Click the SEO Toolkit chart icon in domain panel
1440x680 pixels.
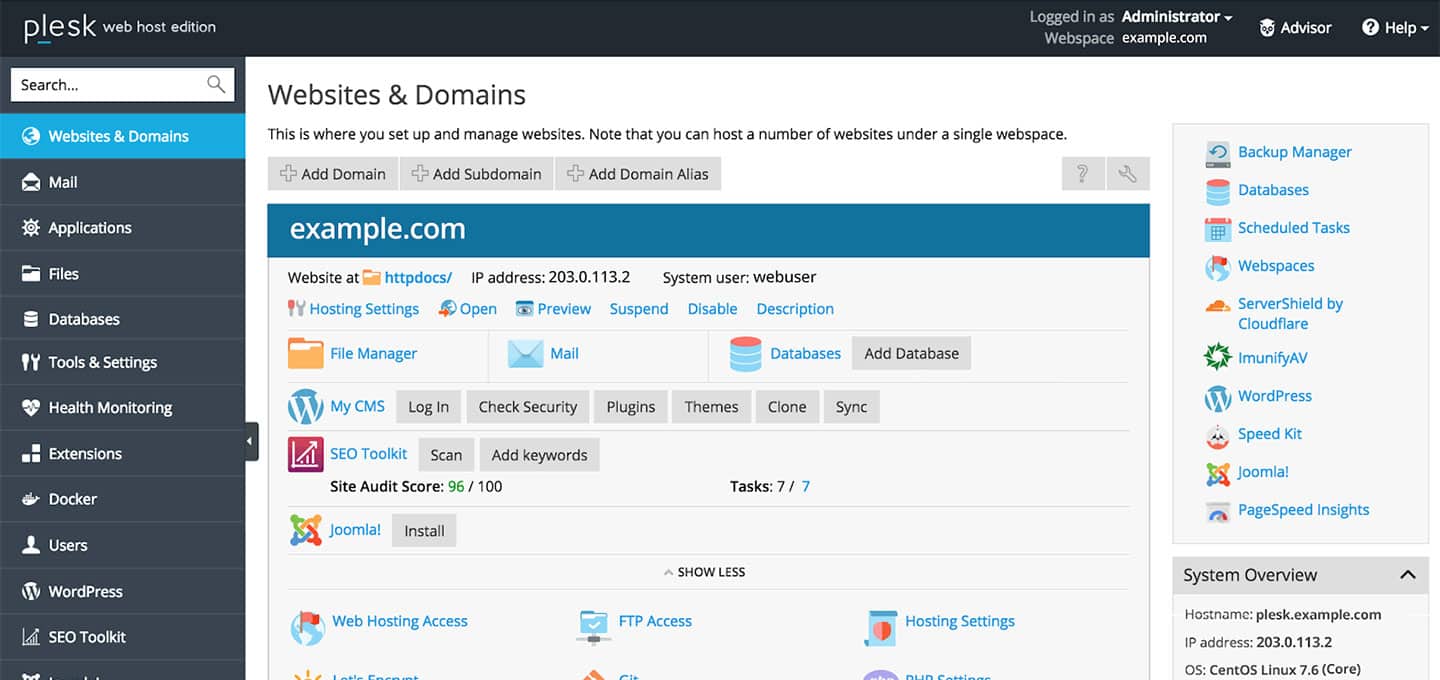pos(306,454)
